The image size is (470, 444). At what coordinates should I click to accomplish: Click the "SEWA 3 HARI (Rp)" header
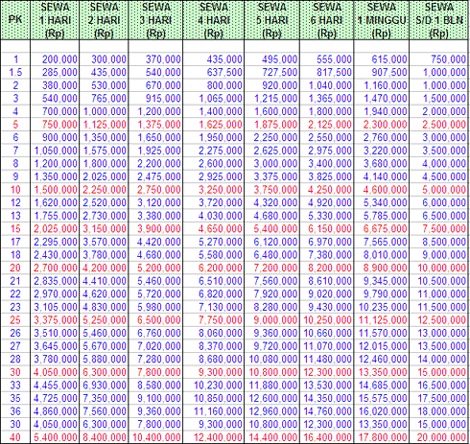pyautogui.click(x=156, y=20)
